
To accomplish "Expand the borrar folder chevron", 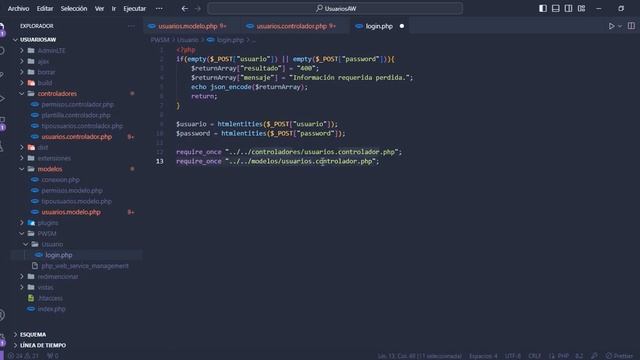I will (22, 72).
